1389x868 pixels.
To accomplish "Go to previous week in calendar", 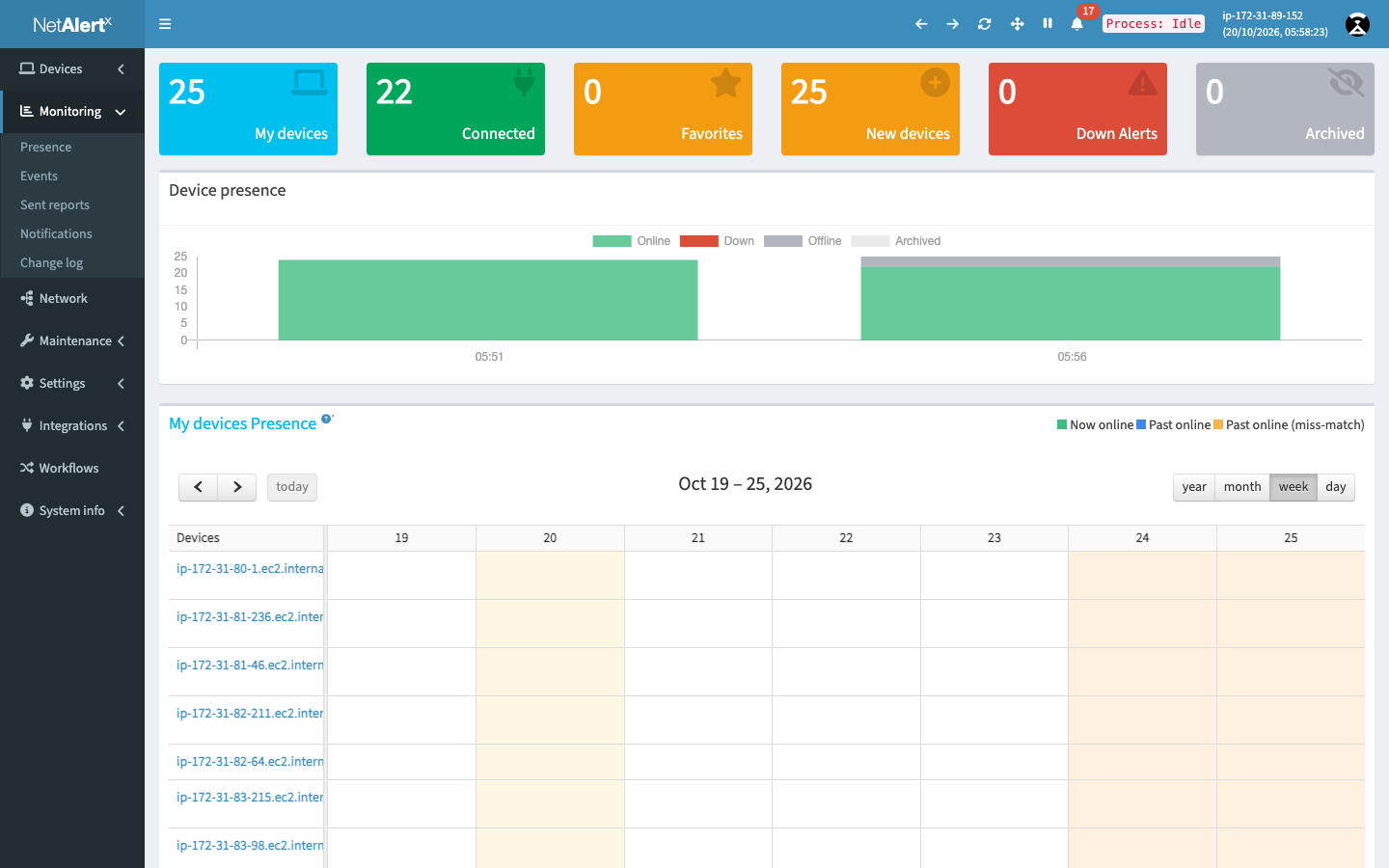I will pos(198,487).
